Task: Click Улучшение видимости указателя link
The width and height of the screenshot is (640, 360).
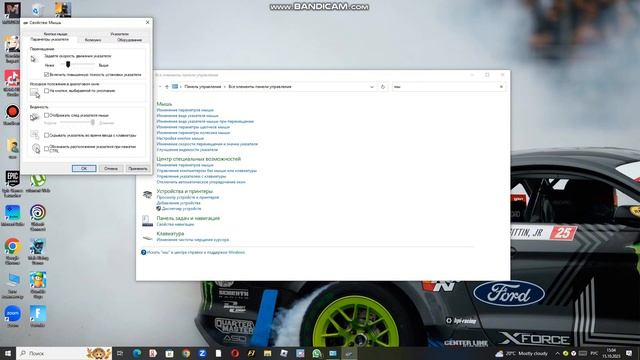Action: [x=187, y=150]
